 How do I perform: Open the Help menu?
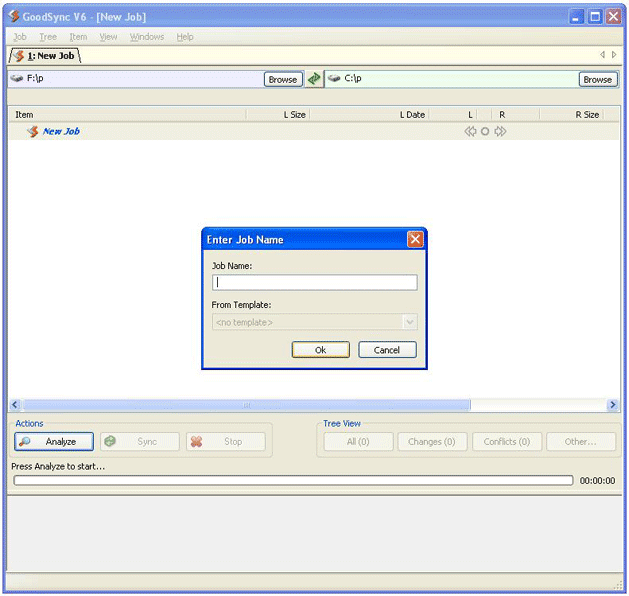click(x=185, y=37)
